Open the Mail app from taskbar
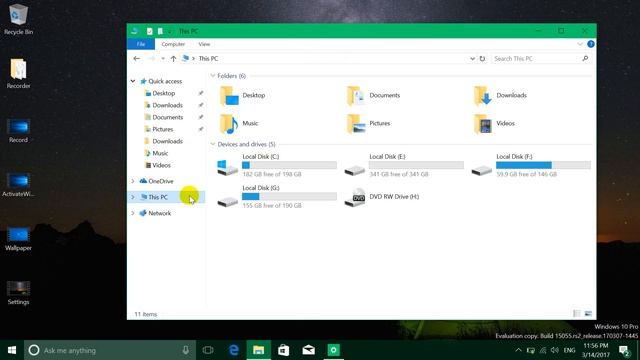The width and height of the screenshot is (640, 360). tap(309, 350)
